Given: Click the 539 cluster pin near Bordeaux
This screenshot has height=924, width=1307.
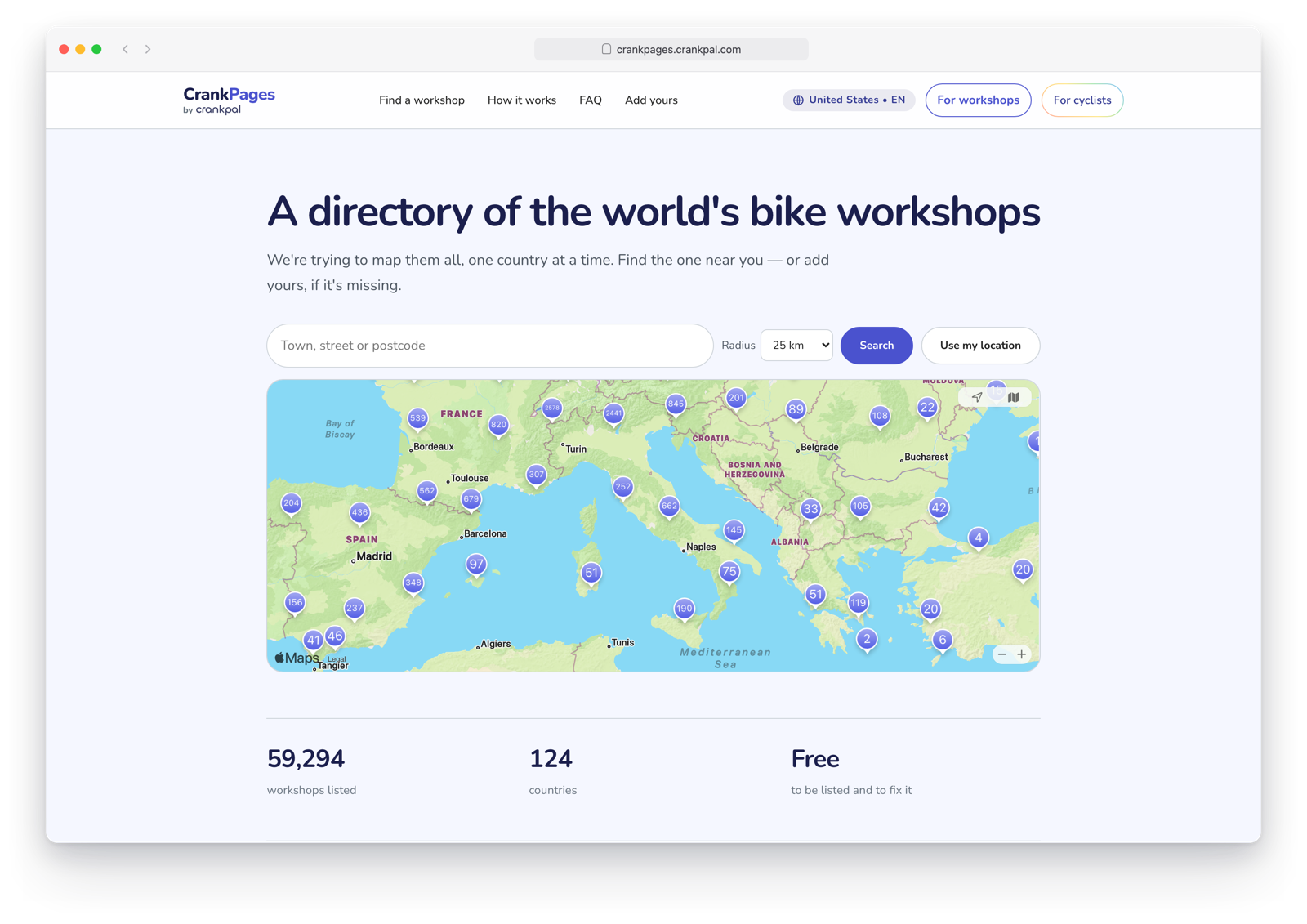Looking at the screenshot, I should tap(417, 418).
